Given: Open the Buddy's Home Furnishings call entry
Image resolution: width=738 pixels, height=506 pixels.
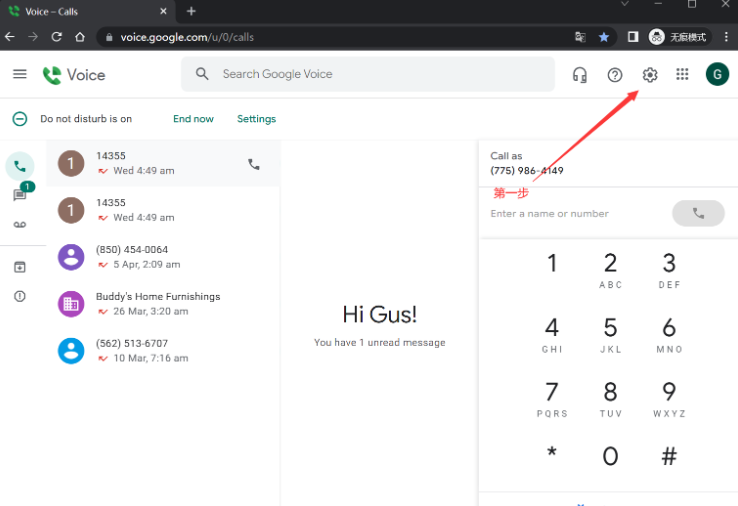Looking at the screenshot, I should pos(163,304).
